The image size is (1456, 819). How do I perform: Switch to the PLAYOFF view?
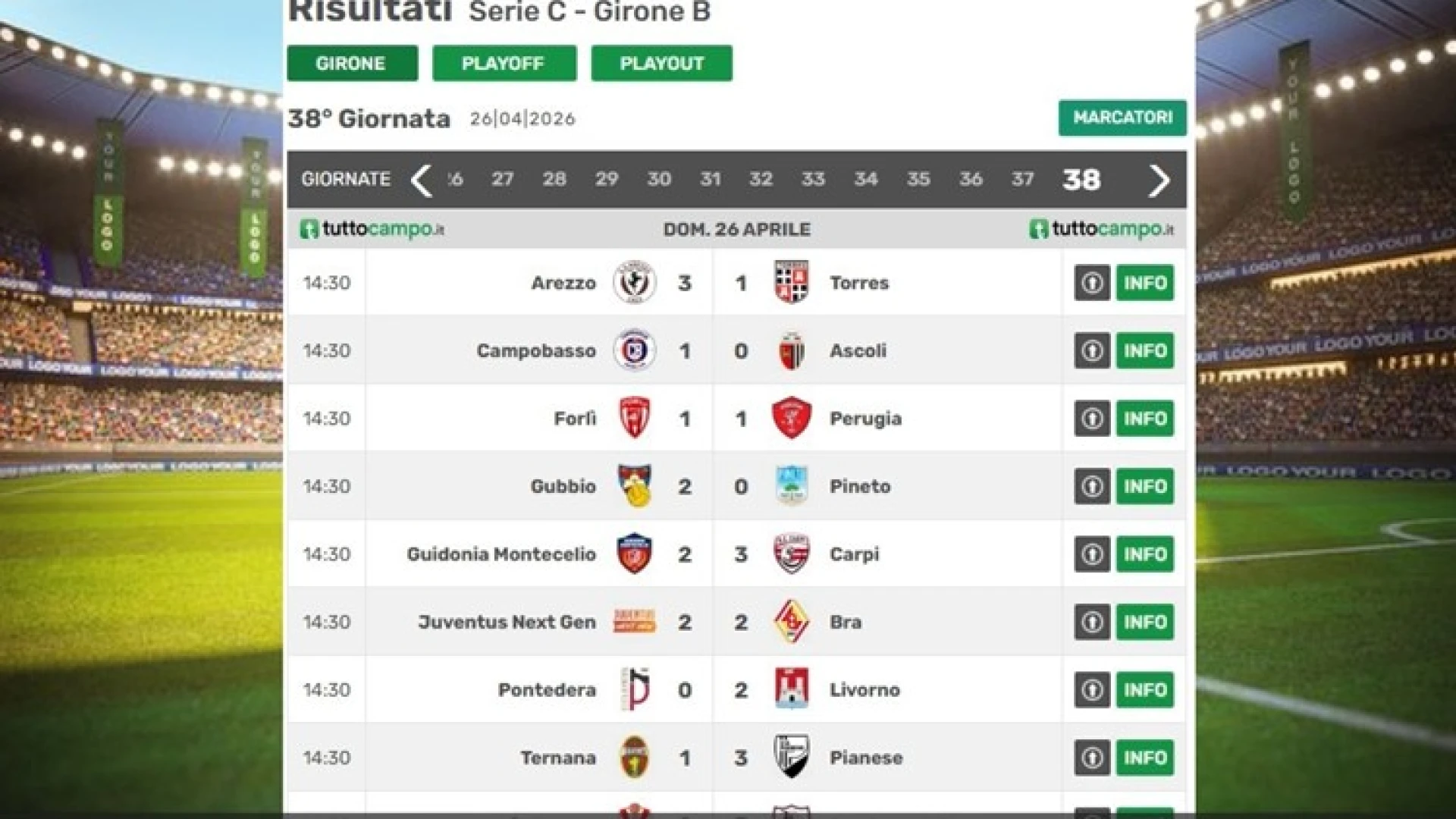click(502, 64)
